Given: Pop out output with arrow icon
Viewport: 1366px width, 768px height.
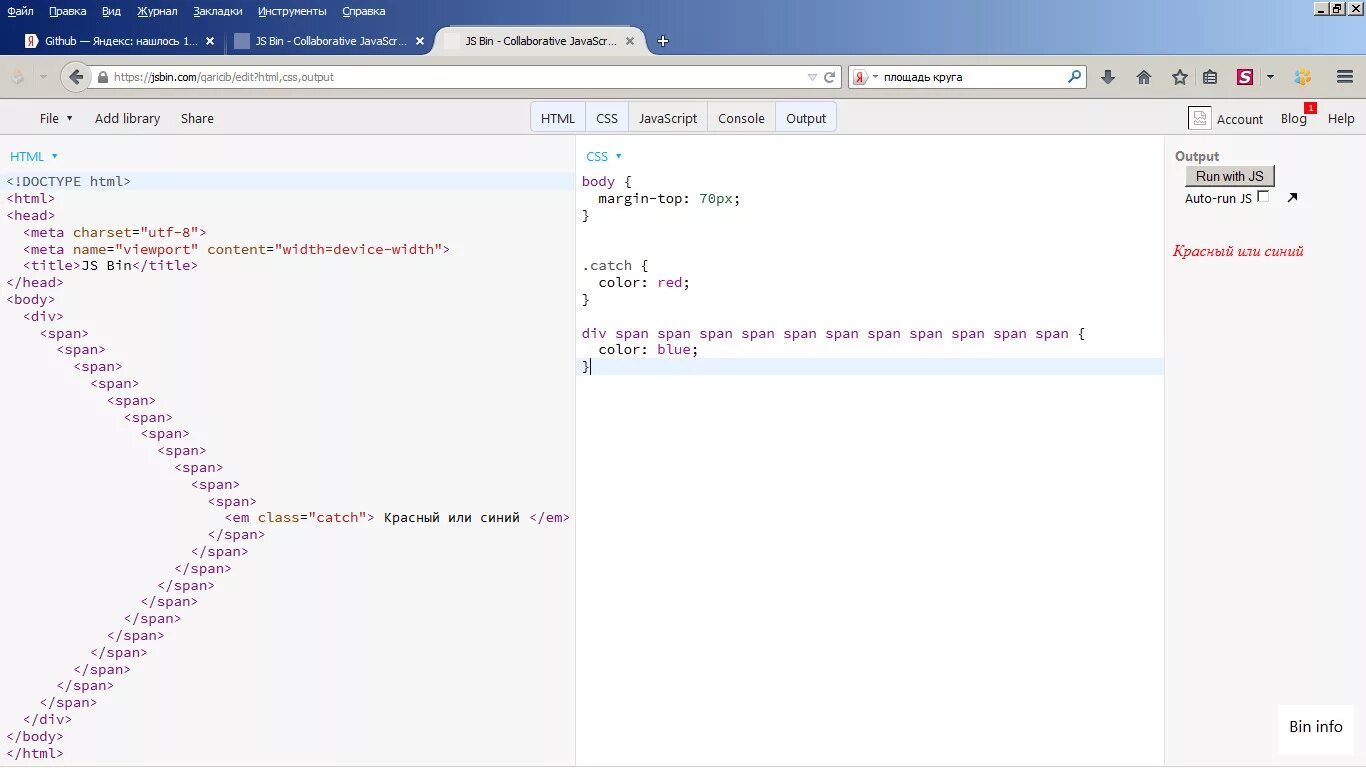Looking at the screenshot, I should pyautogui.click(x=1292, y=198).
